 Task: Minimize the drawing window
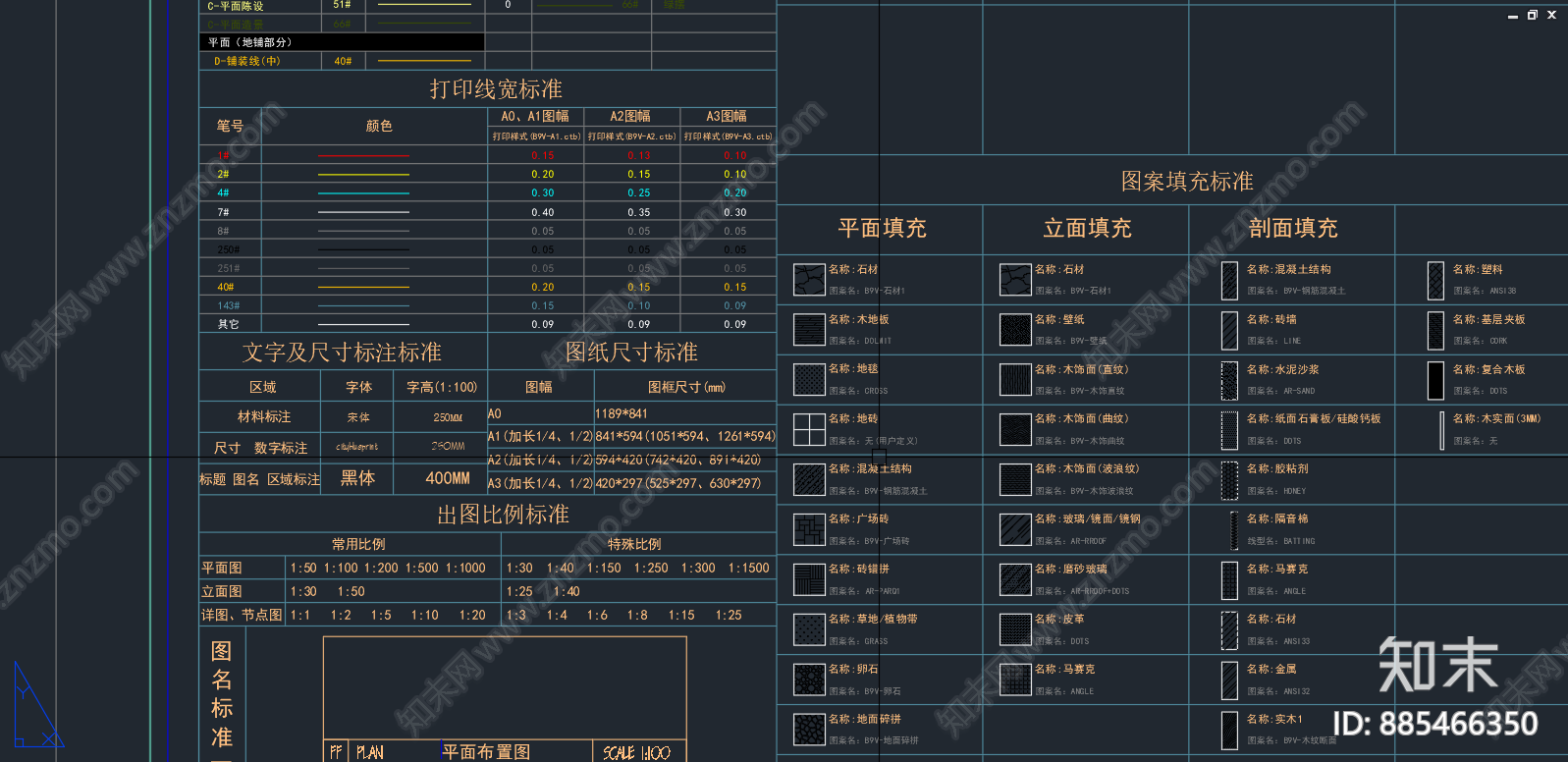click(x=1513, y=15)
